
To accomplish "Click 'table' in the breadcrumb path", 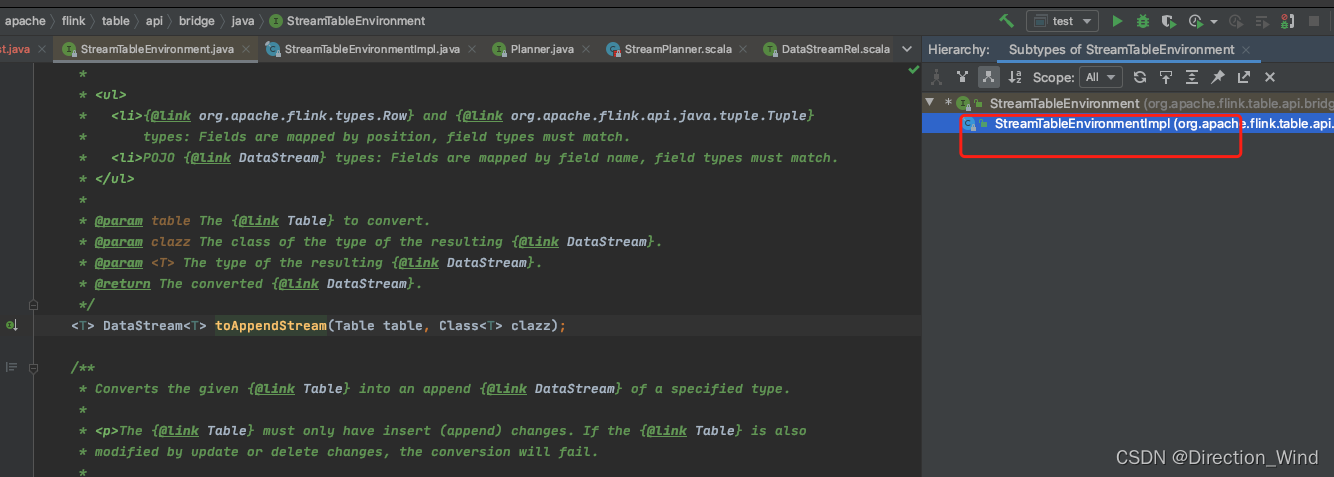I will [116, 21].
